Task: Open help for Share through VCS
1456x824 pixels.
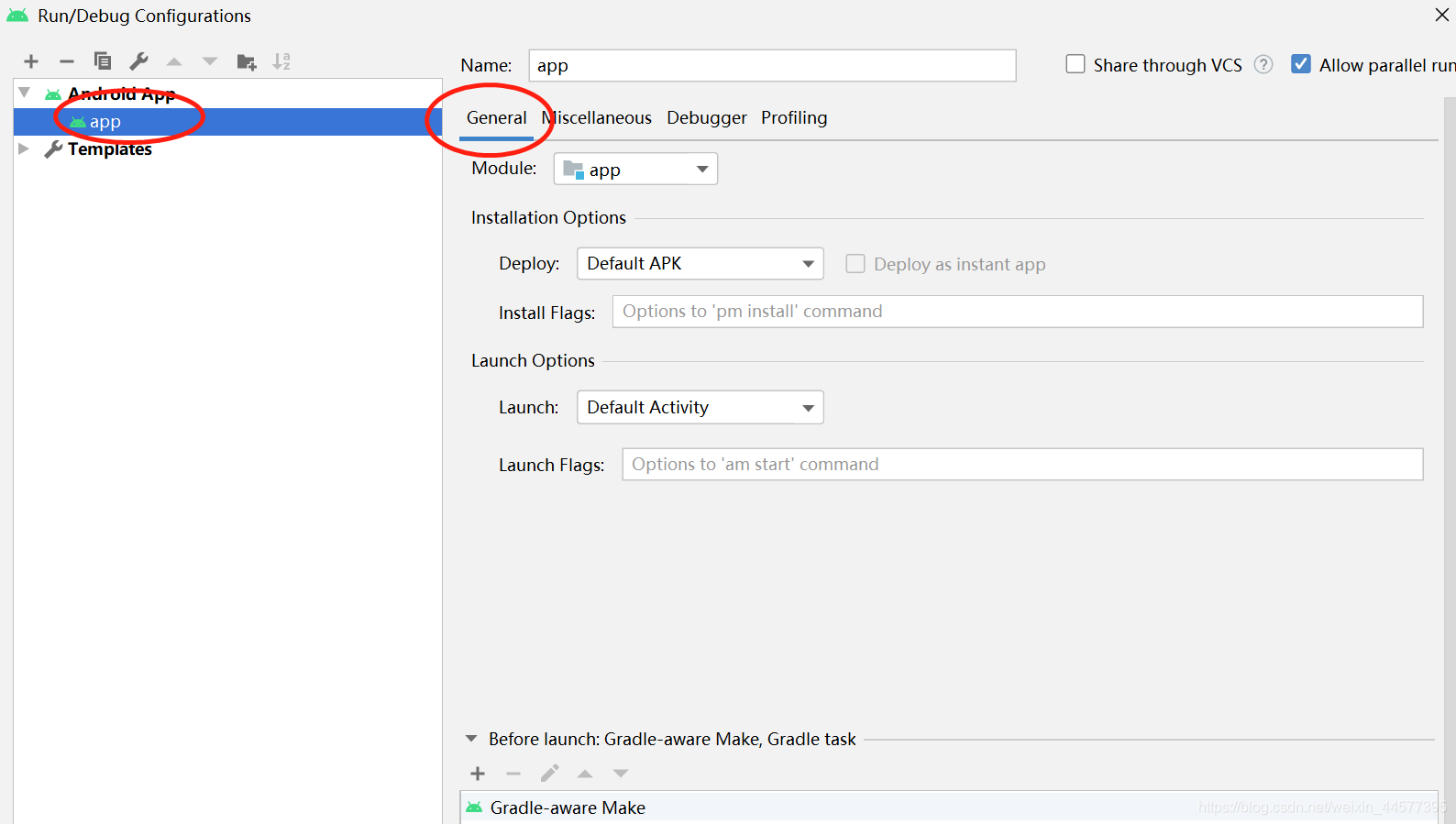Action: [1263, 64]
